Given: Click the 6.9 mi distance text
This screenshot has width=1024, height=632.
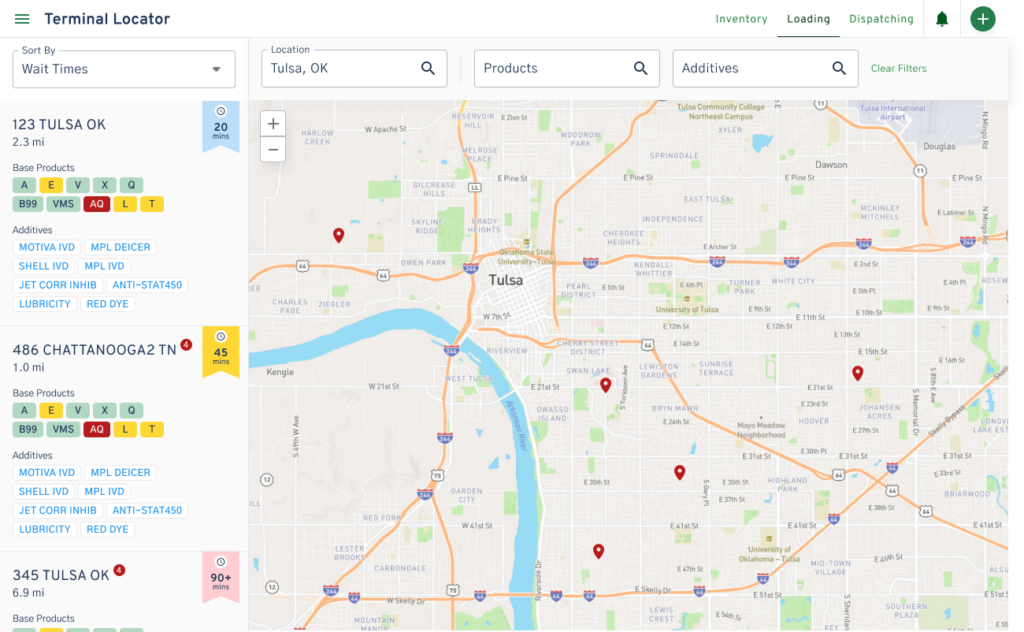Looking at the screenshot, I should (28, 593).
